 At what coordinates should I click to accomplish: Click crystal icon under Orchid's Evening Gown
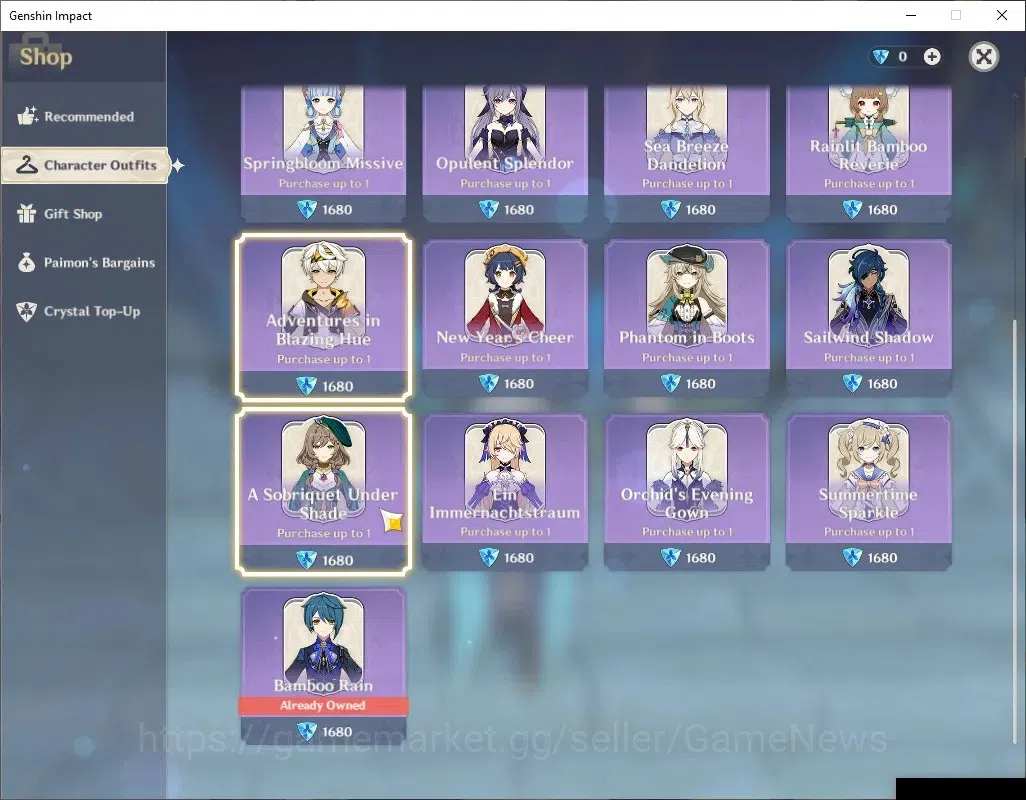[670, 557]
